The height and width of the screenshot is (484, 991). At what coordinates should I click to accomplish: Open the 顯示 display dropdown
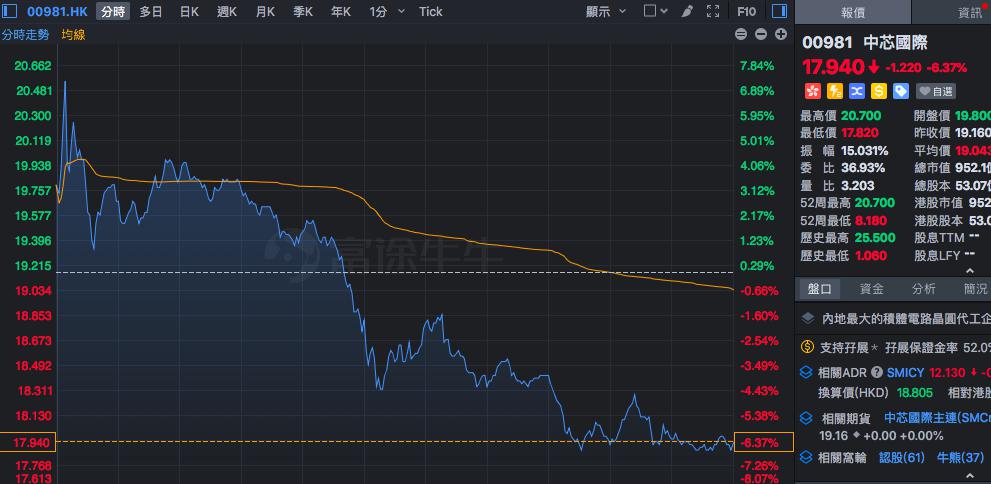605,11
